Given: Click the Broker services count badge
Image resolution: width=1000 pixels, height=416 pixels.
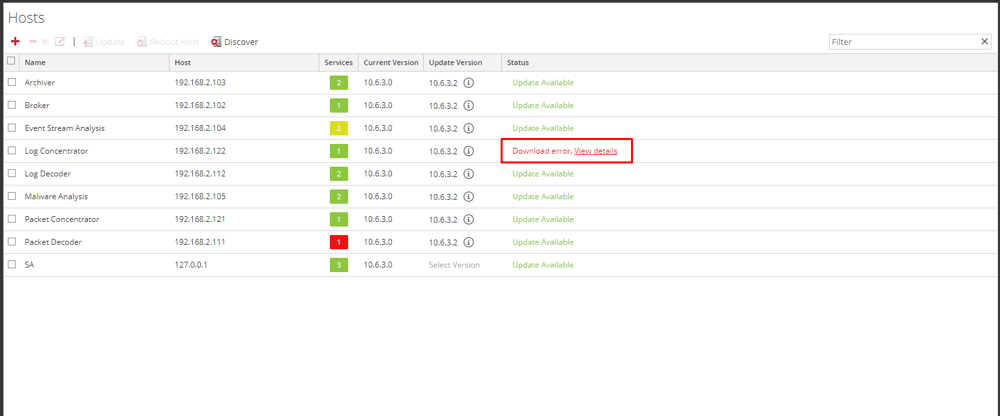Looking at the screenshot, I should (x=339, y=105).
